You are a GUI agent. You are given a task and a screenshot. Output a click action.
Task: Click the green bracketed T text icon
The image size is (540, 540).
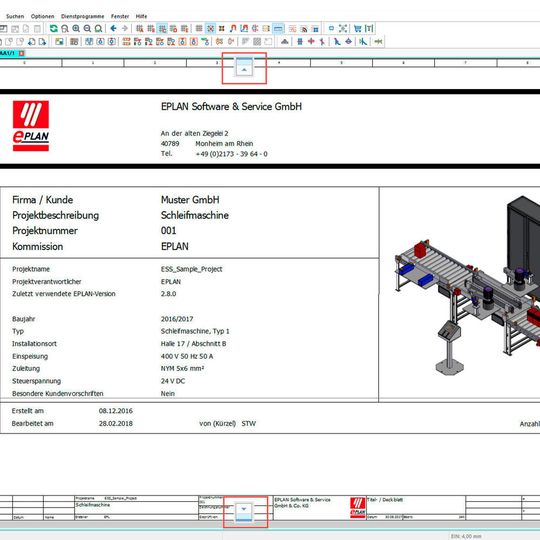[369, 29]
